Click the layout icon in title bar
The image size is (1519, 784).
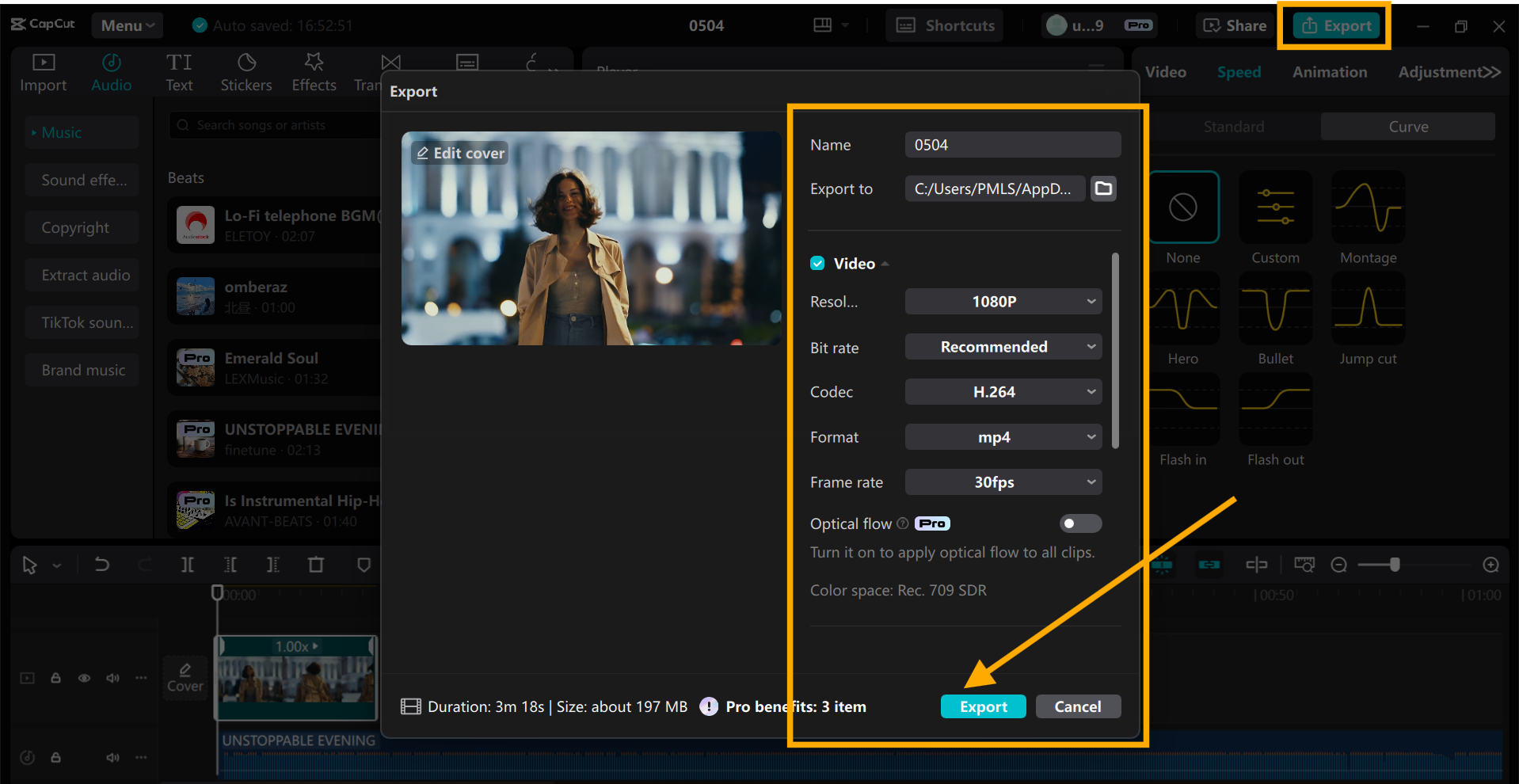click(823, 25)
